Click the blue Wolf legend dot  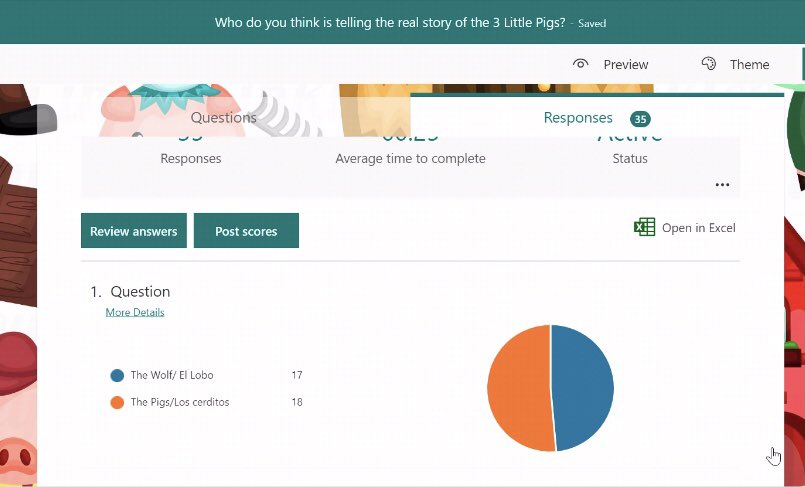(x=117, y=375)
